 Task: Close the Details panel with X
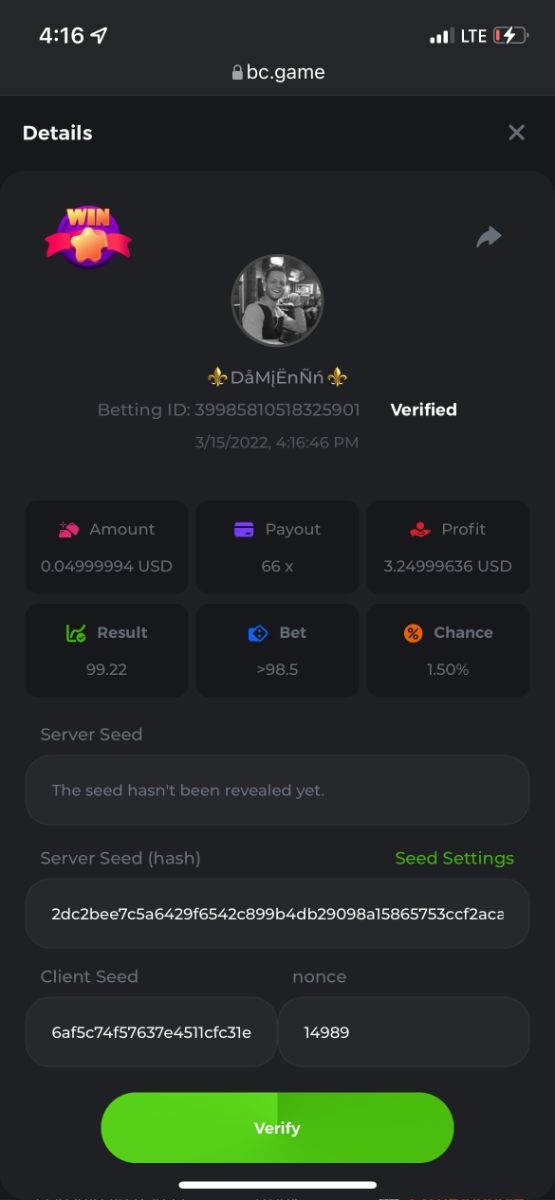pyautogui.click(x=516, y=133)
